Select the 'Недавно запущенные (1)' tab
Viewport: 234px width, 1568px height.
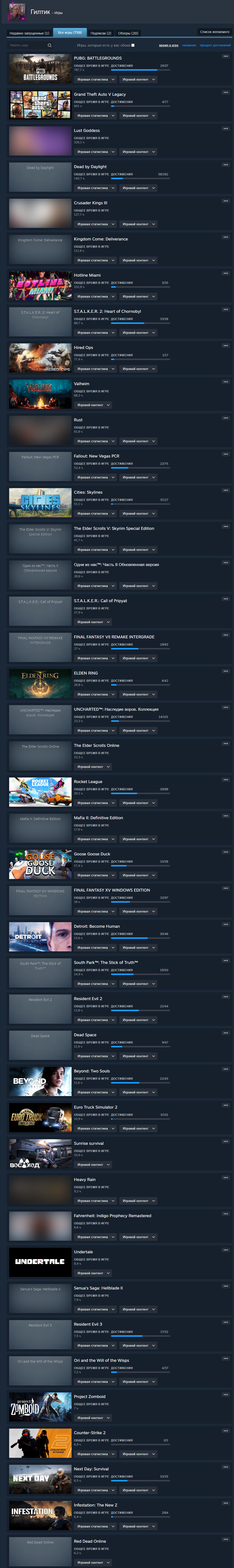click(29, 33)
